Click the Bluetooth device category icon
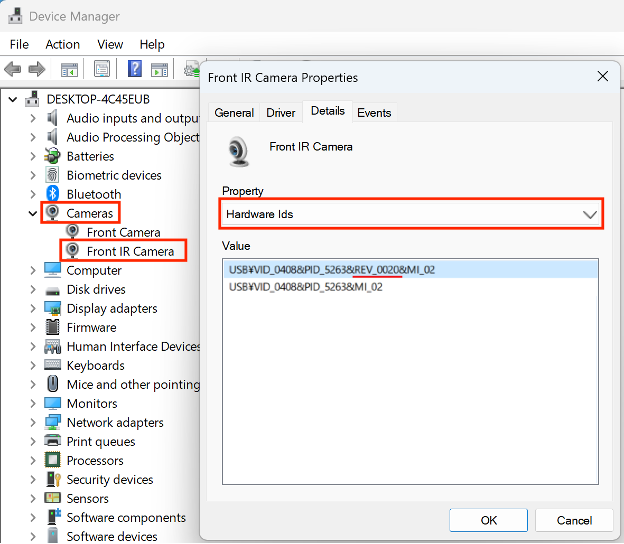The height and width of the screenshot is (544, 624). pyautogui.click(x=53, y=194)
